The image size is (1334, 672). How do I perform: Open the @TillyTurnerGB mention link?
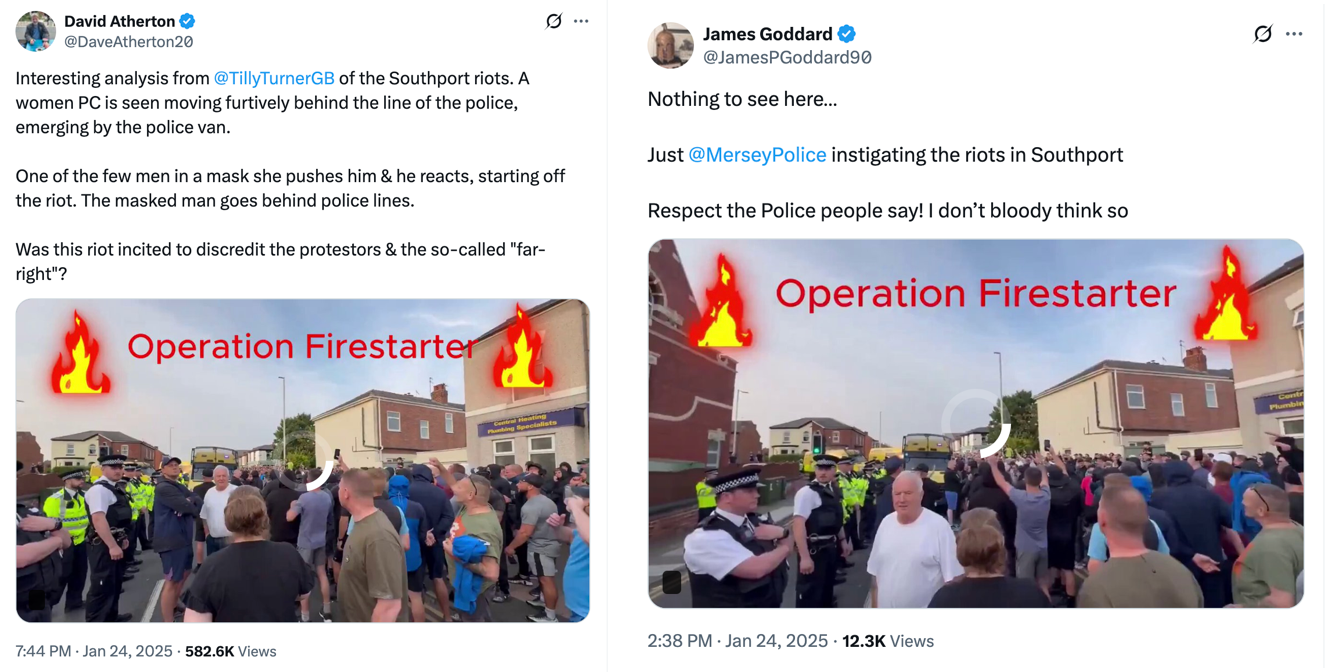point(274,78)
